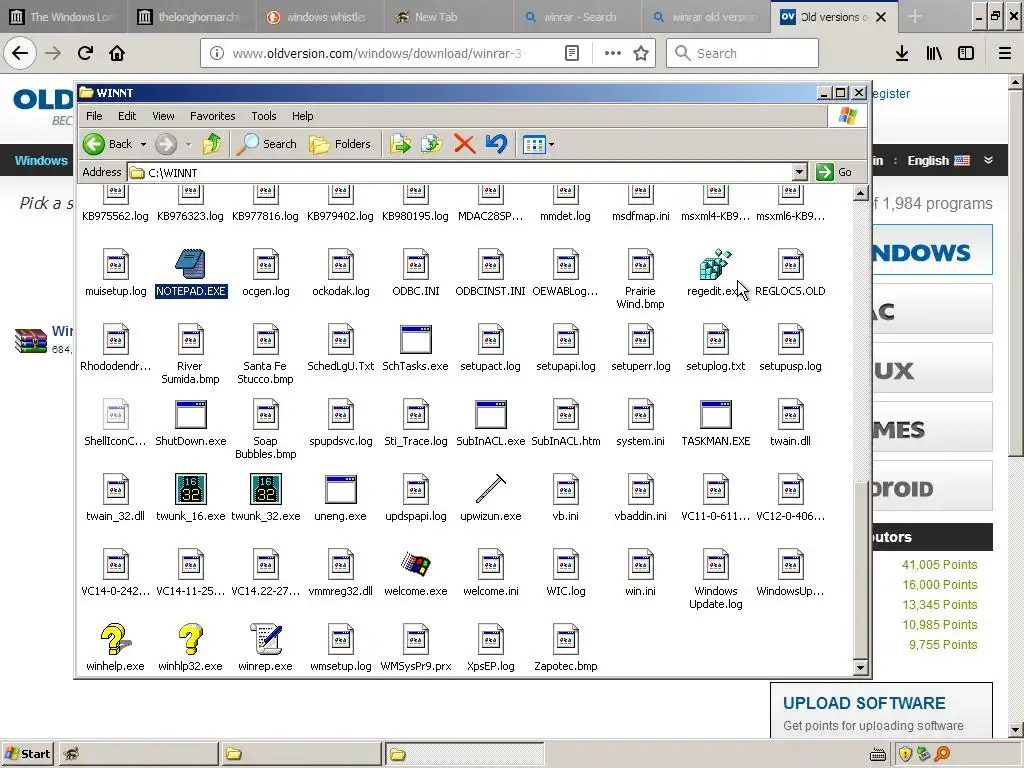Open the Help menu
This screenshot has height=768, width=1024.
[302, 116]
